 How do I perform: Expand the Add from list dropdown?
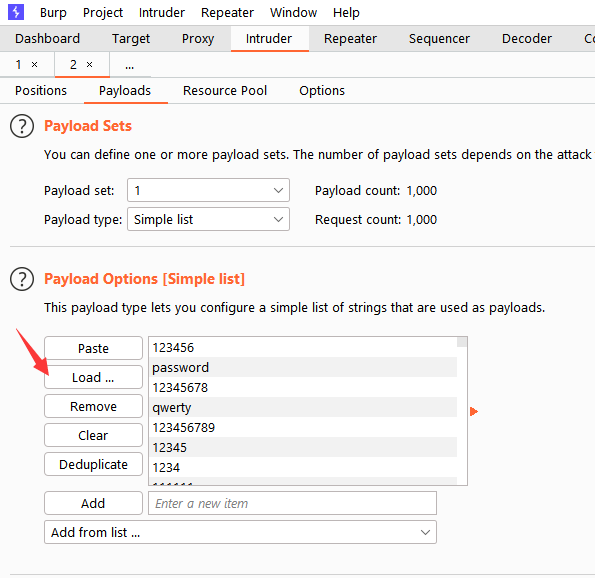click(240, 532)
